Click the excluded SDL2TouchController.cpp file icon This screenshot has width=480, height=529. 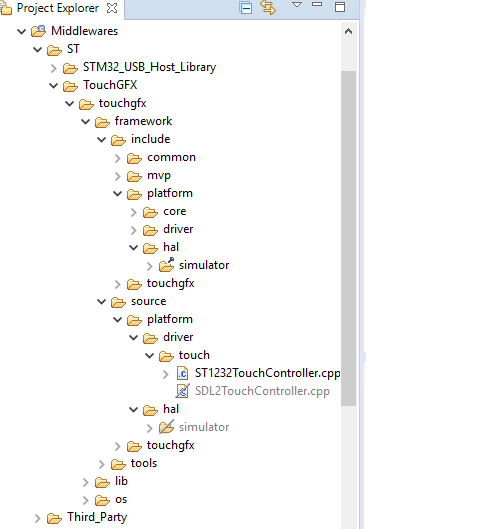pos(182,391)
